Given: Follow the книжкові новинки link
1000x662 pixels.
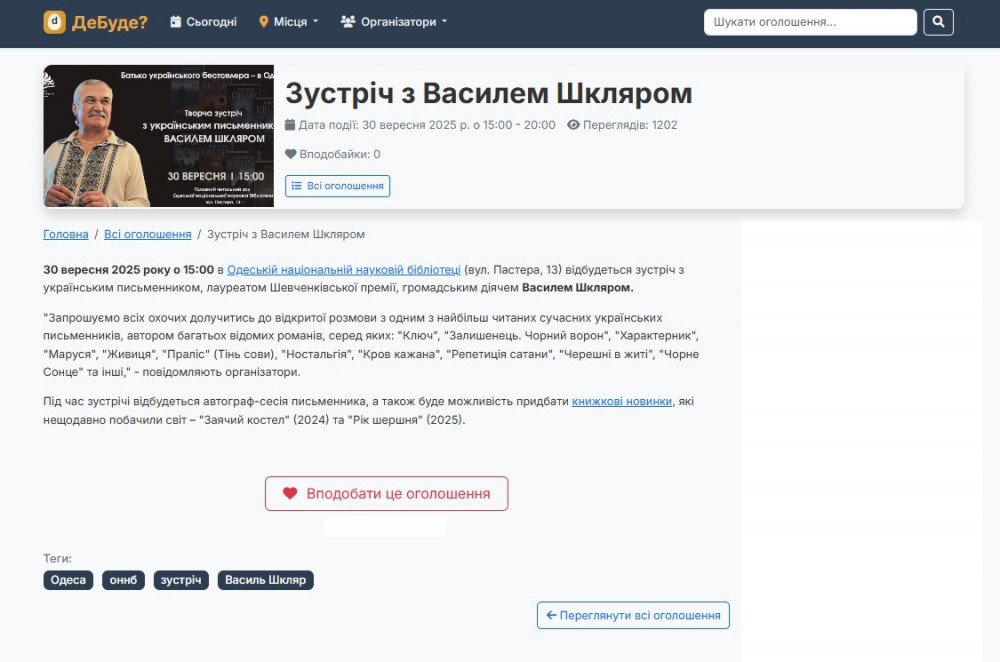Looking at the screenshot, I should 622,401.
